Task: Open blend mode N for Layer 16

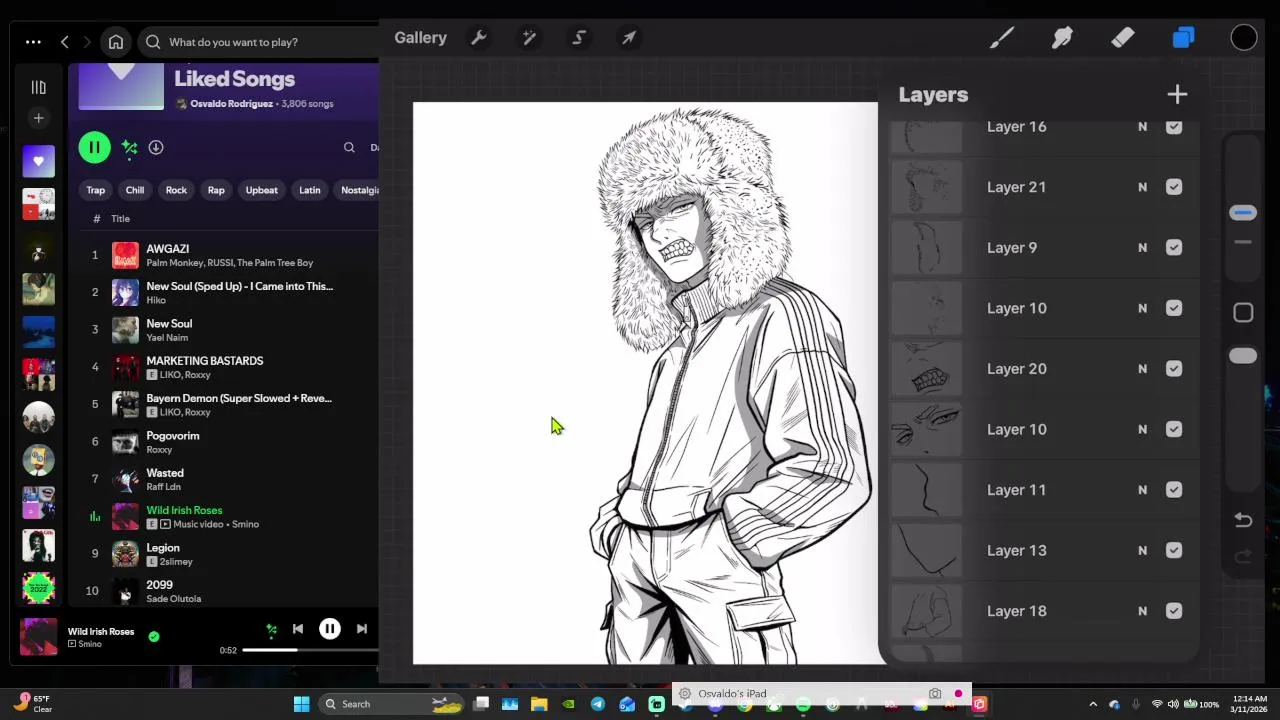Action: [1142, 127]
